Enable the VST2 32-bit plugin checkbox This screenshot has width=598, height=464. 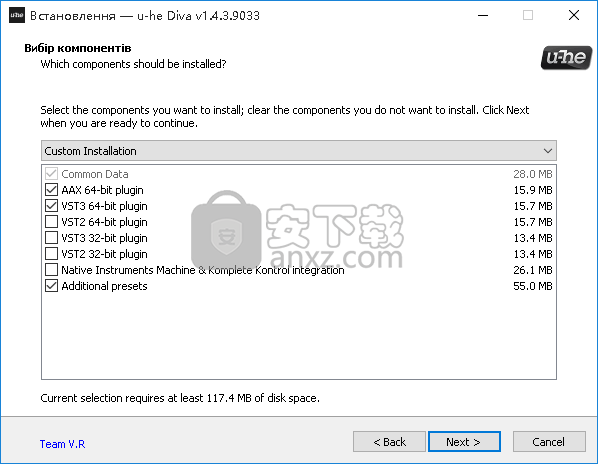click(x=51, y=254)
